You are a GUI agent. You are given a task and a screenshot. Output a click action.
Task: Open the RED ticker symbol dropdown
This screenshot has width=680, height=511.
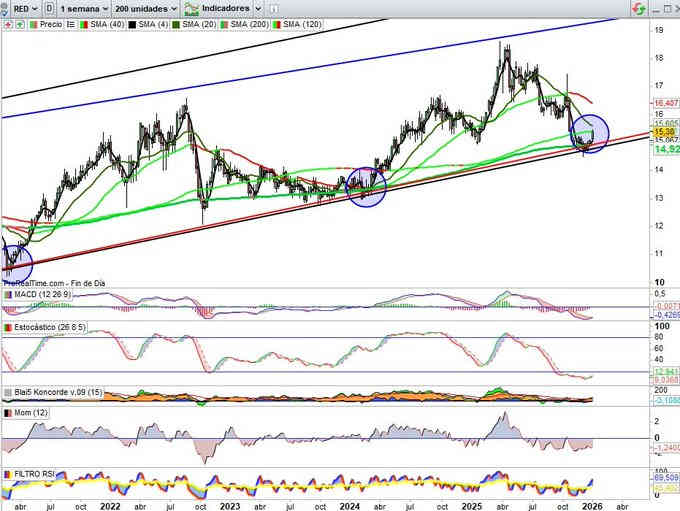tap(20, 7)
